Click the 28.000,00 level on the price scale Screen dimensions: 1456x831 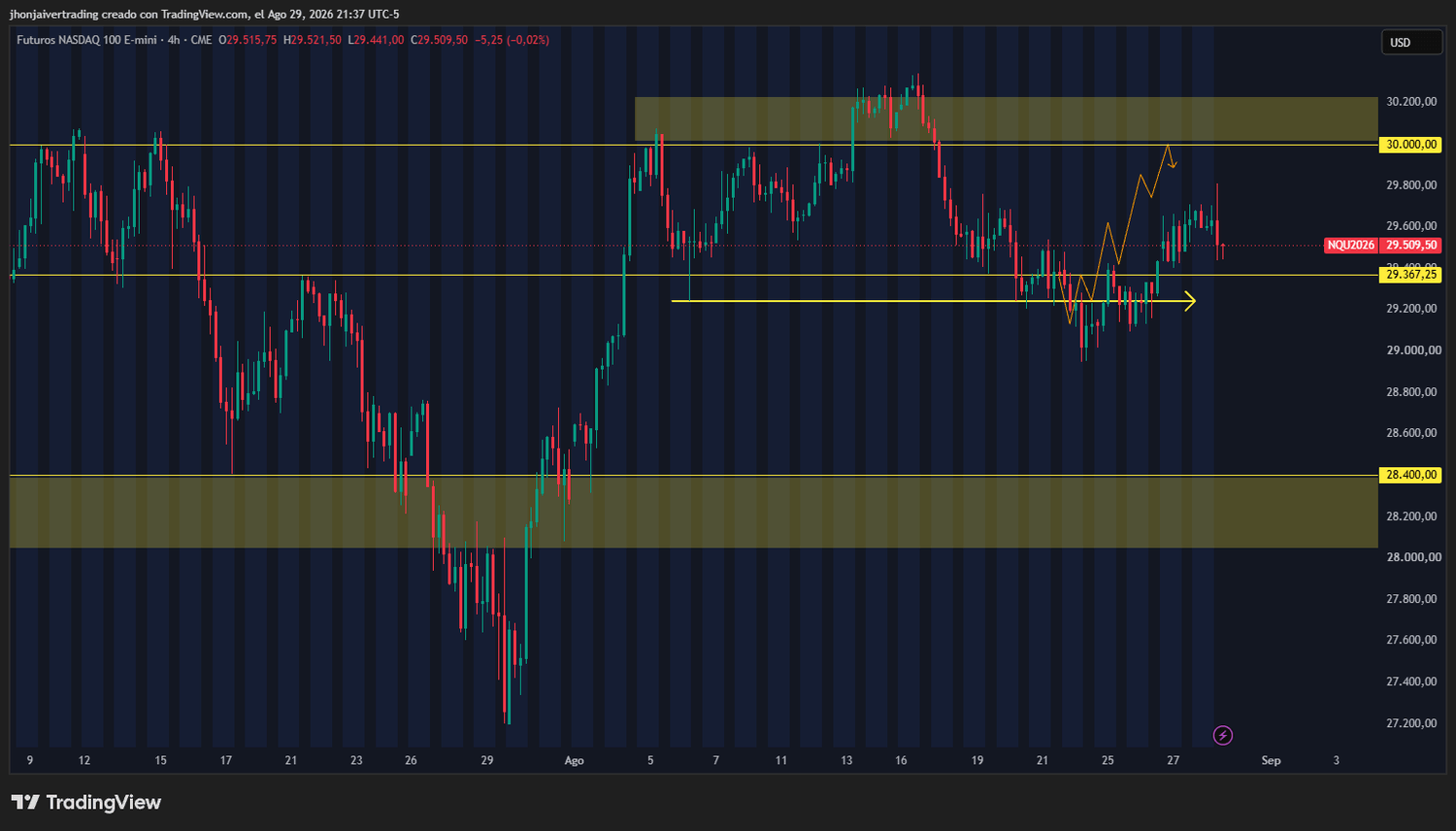(1412, 557)
